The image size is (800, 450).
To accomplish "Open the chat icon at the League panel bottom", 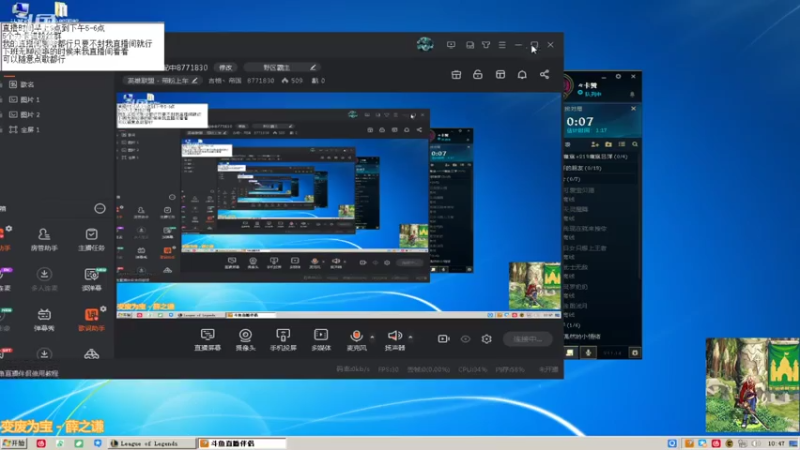I will coord(570,353).
